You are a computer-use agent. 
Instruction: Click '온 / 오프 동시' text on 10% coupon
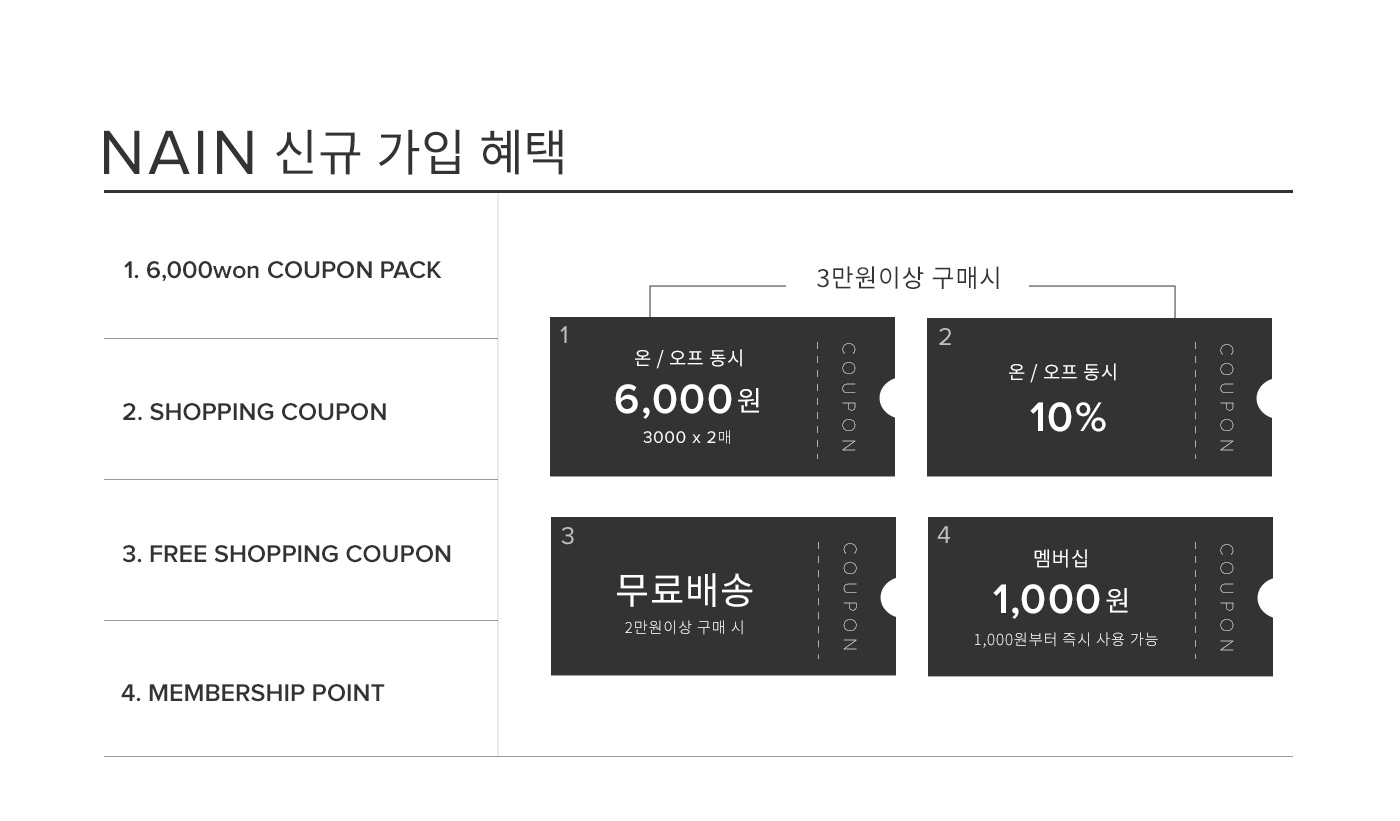coord(1063,372)
